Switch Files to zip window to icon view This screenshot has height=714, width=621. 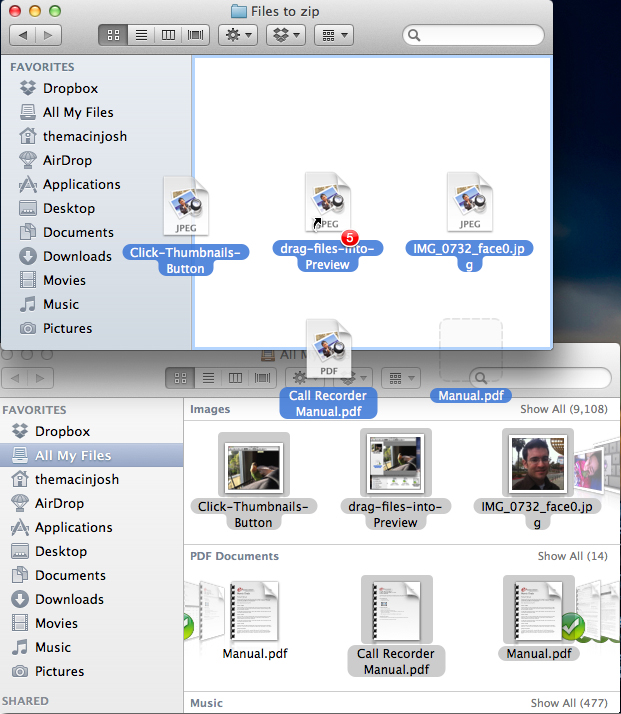click(113, 35)
